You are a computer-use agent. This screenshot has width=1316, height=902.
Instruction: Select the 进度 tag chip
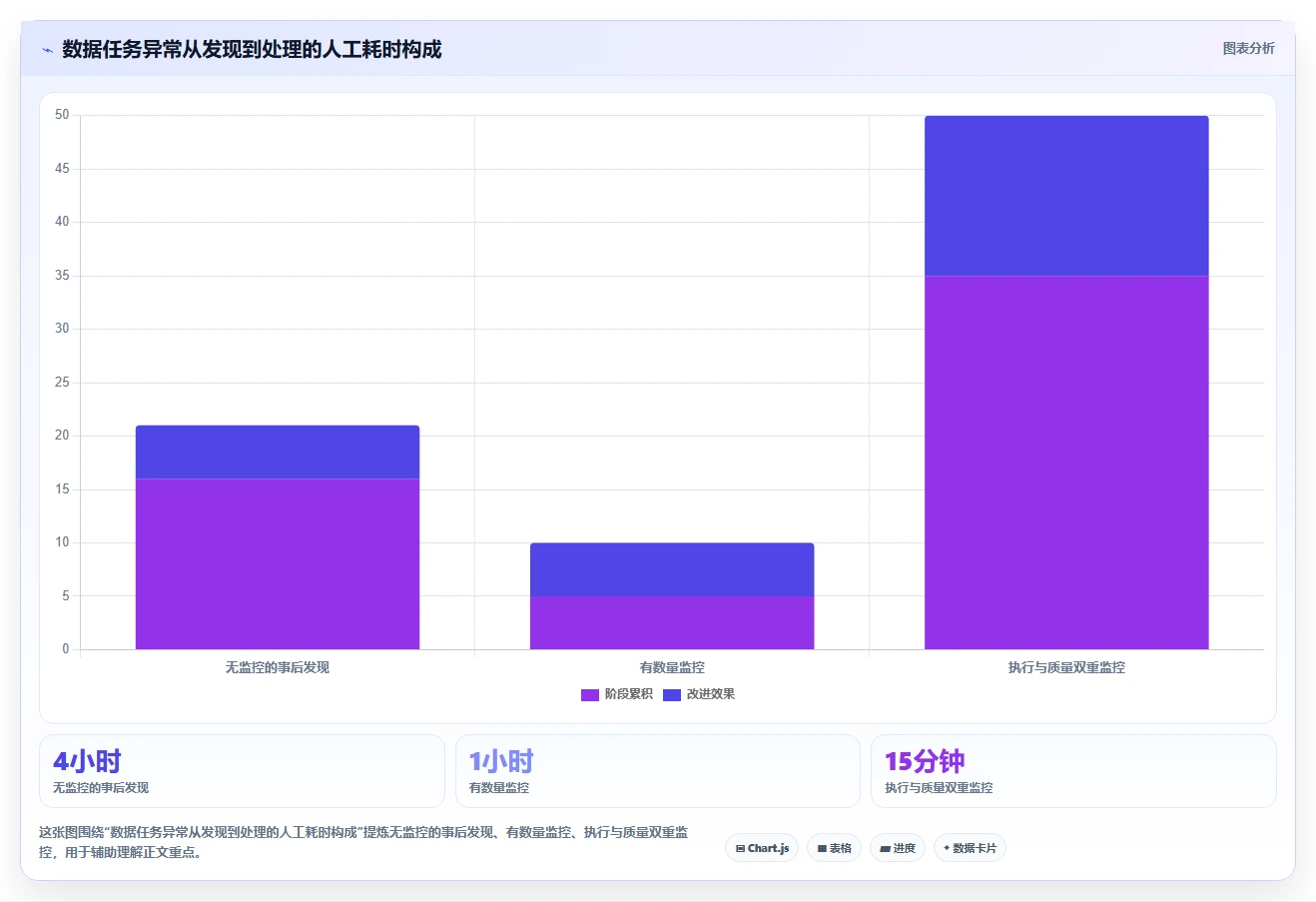tap(898, 848)
